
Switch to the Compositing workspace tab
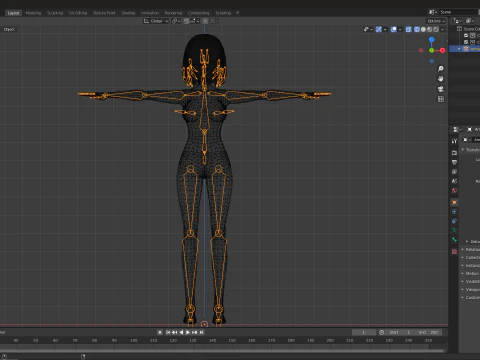[199, 13]
